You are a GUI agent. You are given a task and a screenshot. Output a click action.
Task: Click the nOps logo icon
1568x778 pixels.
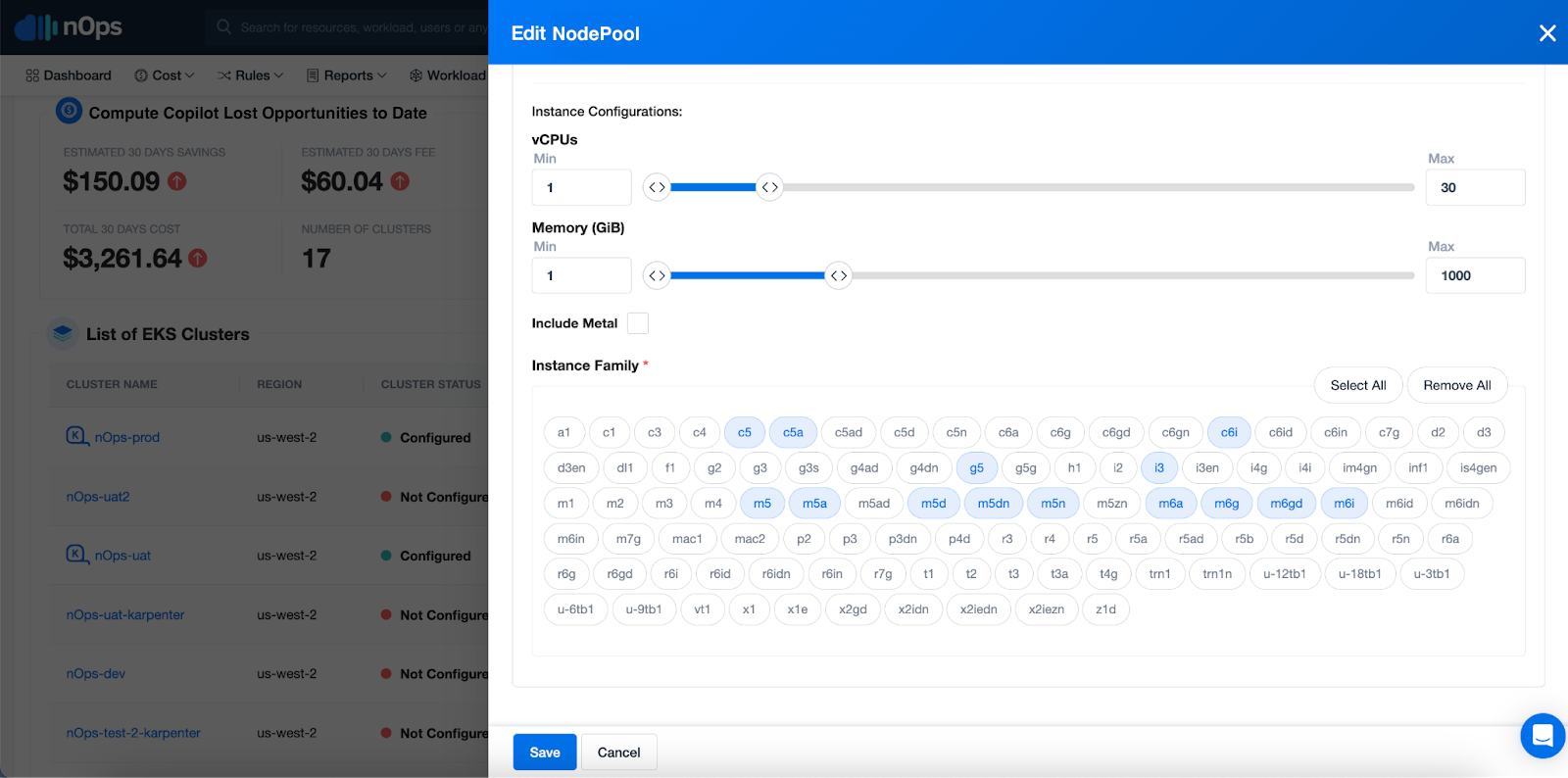point(37,27)
